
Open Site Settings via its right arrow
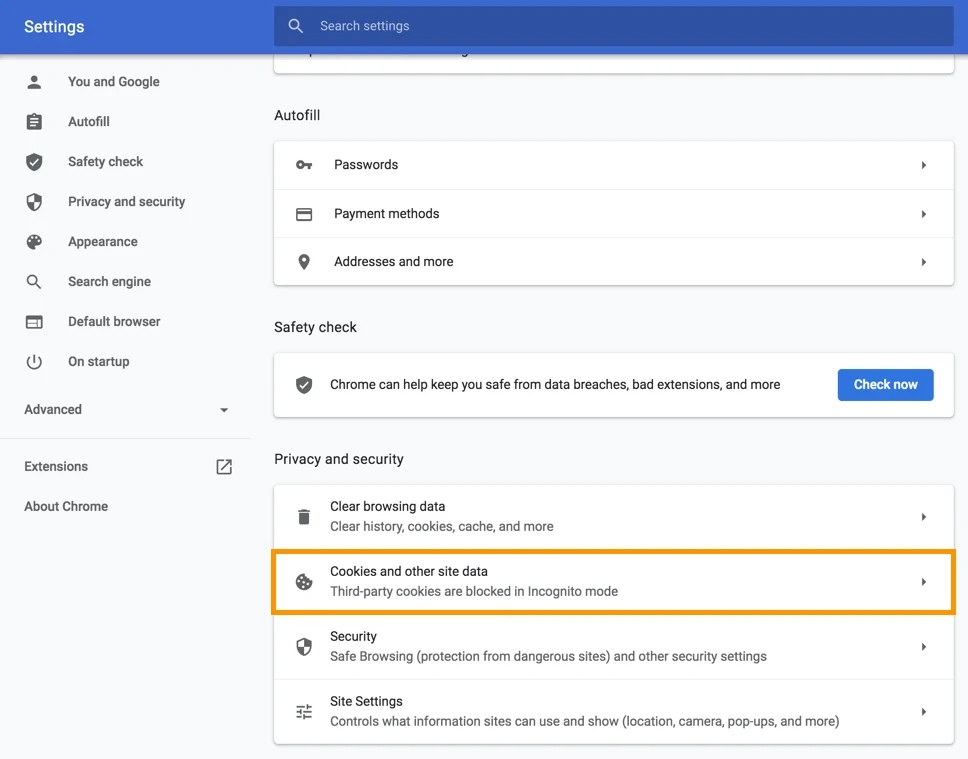point(924,711)
